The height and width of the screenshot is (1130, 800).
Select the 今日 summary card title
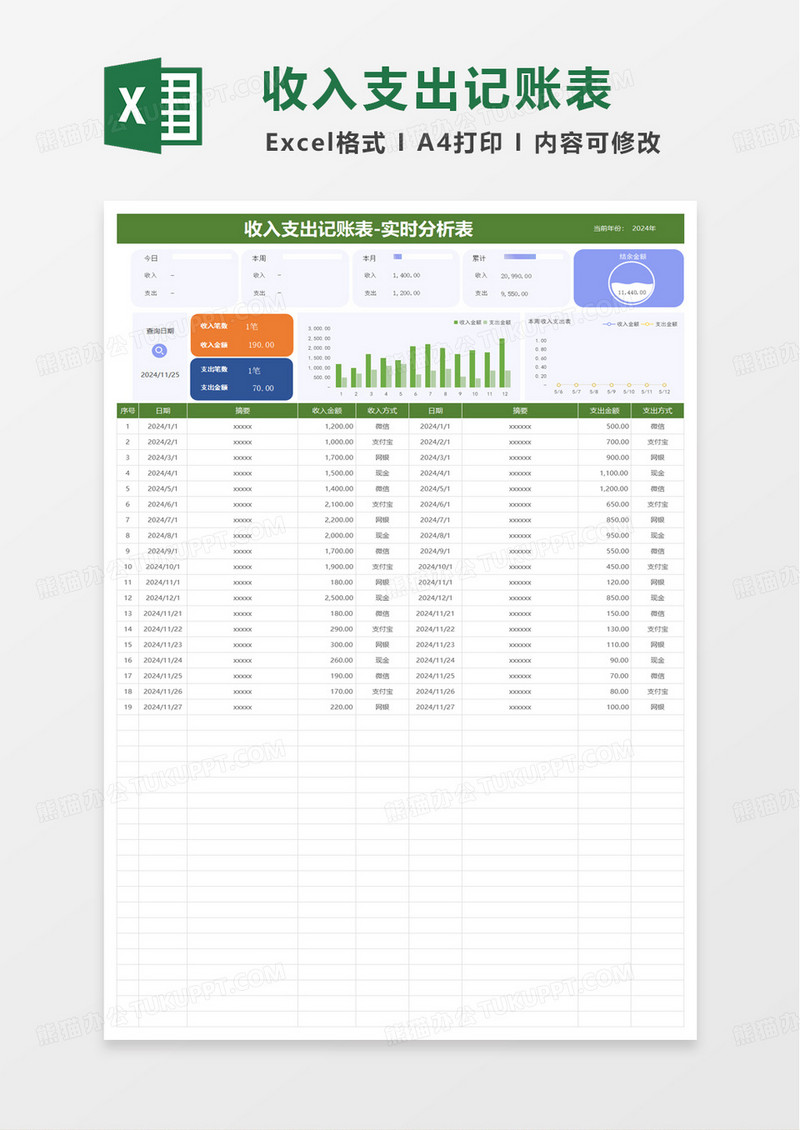[151, 258]
